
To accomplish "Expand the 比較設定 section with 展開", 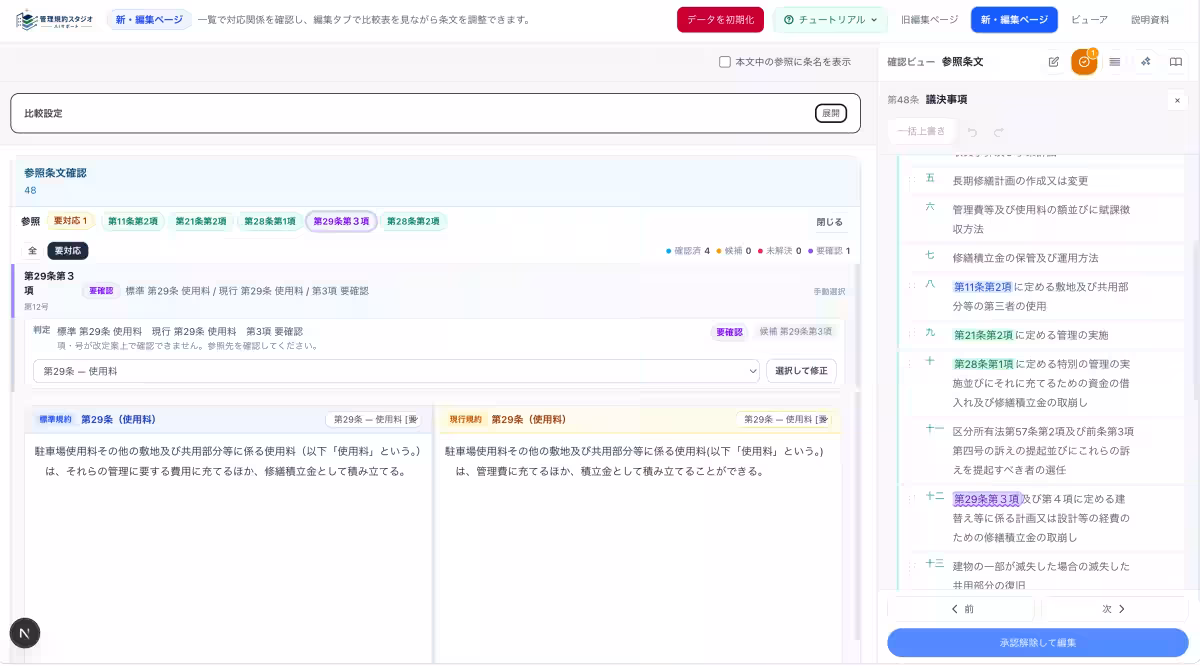I will tap(830, 113).
